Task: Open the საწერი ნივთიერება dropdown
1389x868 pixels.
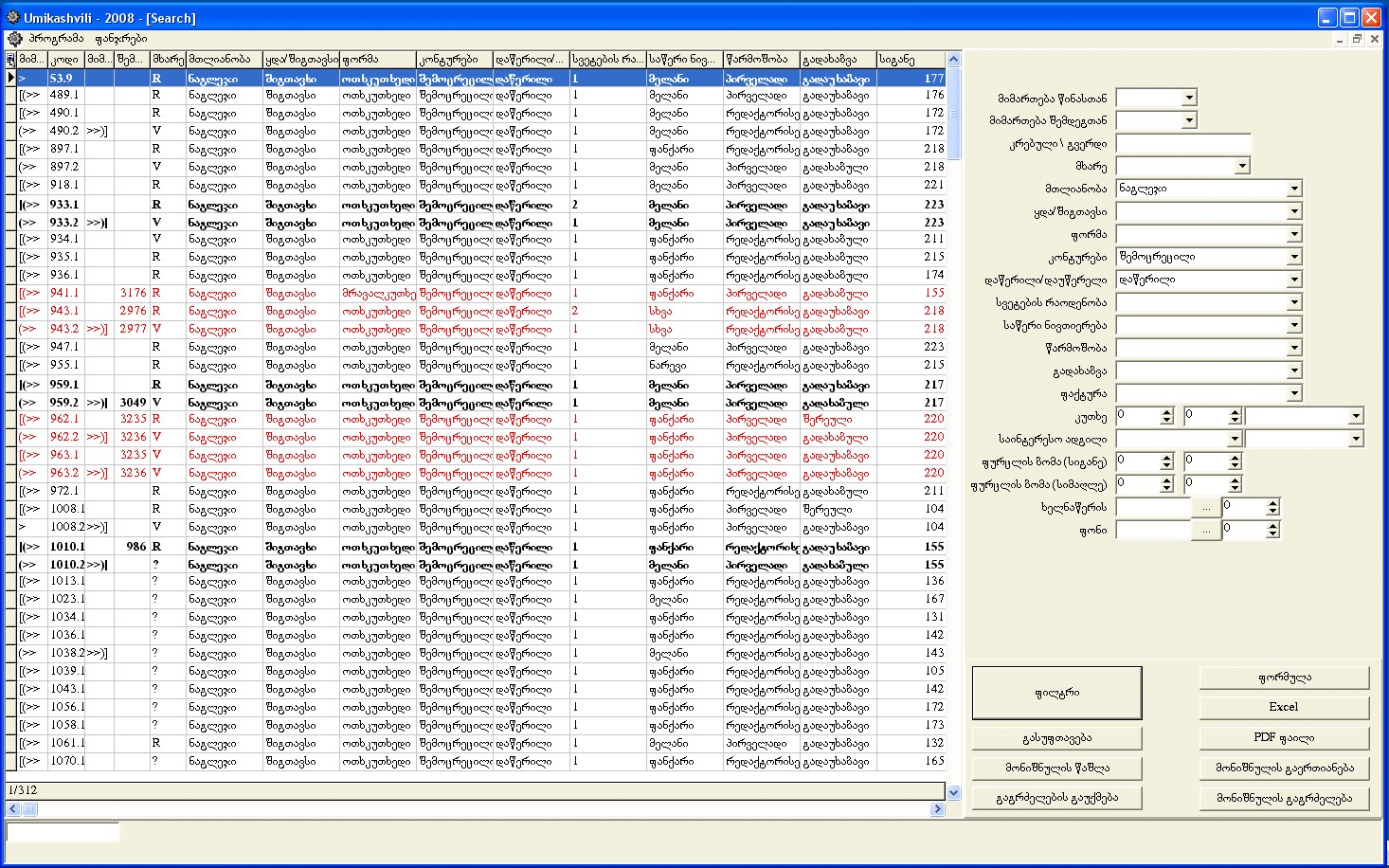Action: click(x=1294, y=325)
